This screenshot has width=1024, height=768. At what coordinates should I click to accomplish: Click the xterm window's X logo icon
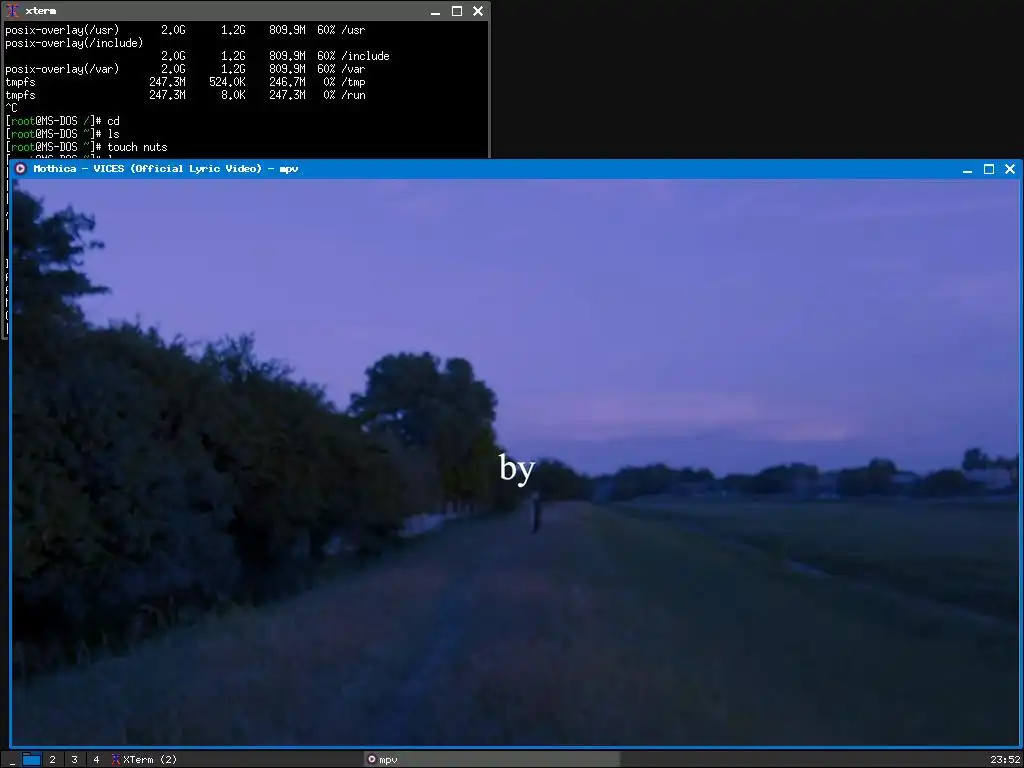click(x=12, y=10)
